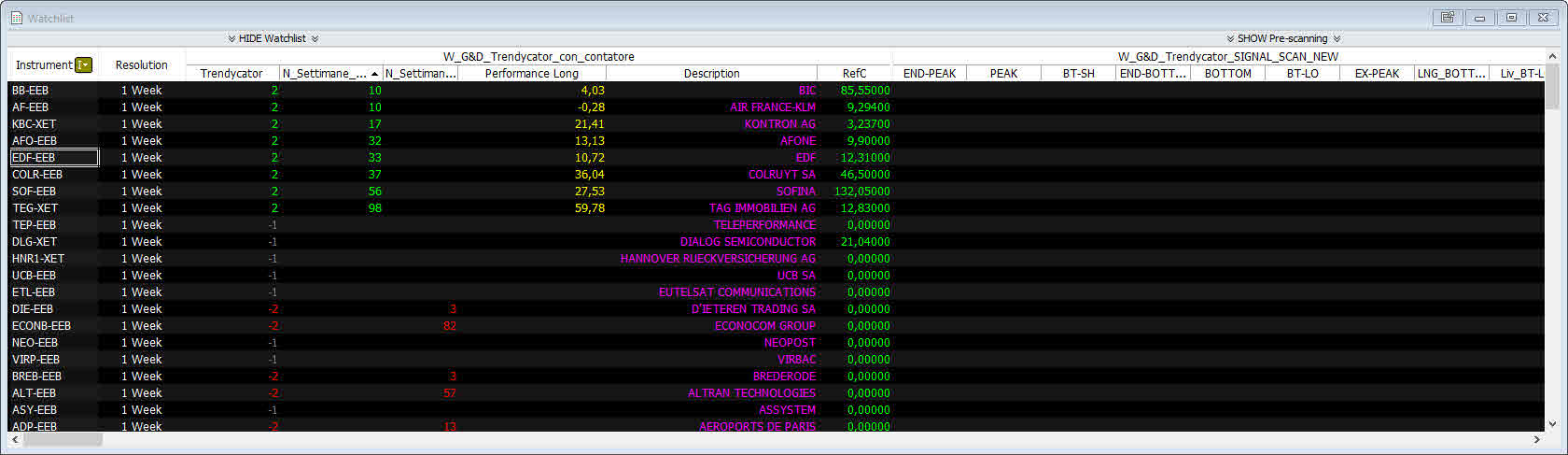Click the Description column header
This screenshot has width=1568, height=455.
tap(712, 74)
